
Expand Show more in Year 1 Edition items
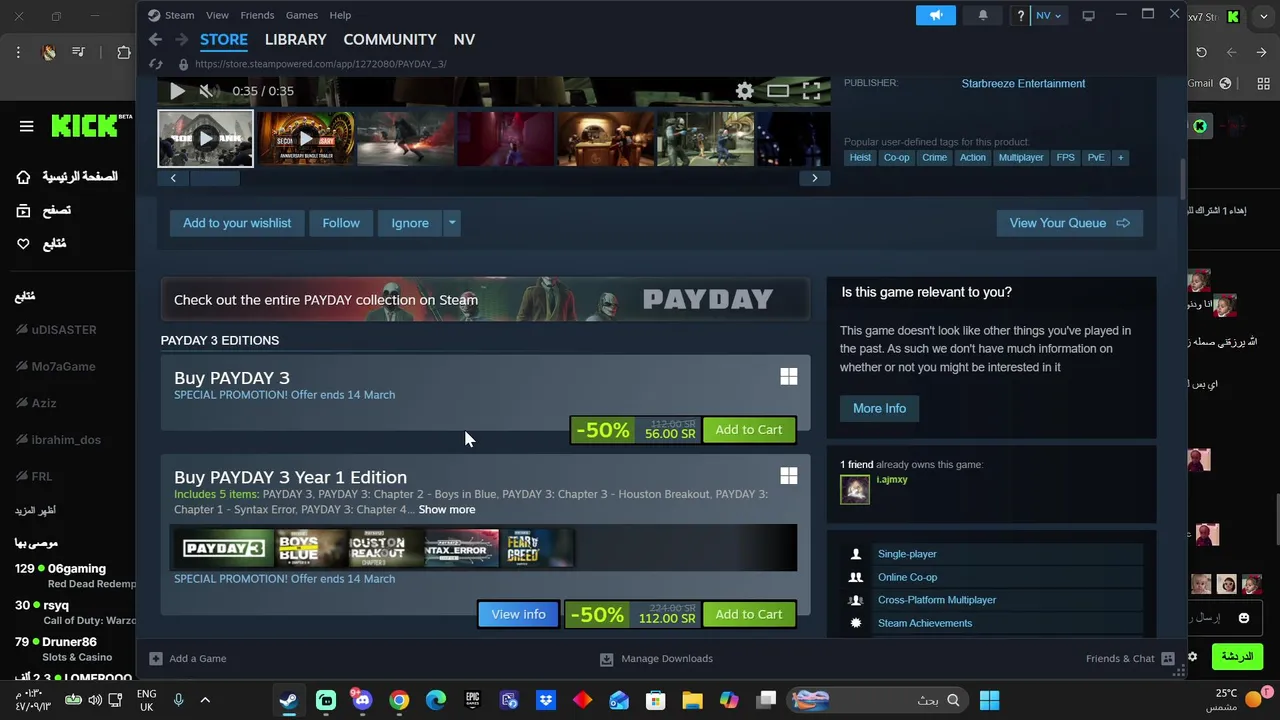click(x=446, y=510)
